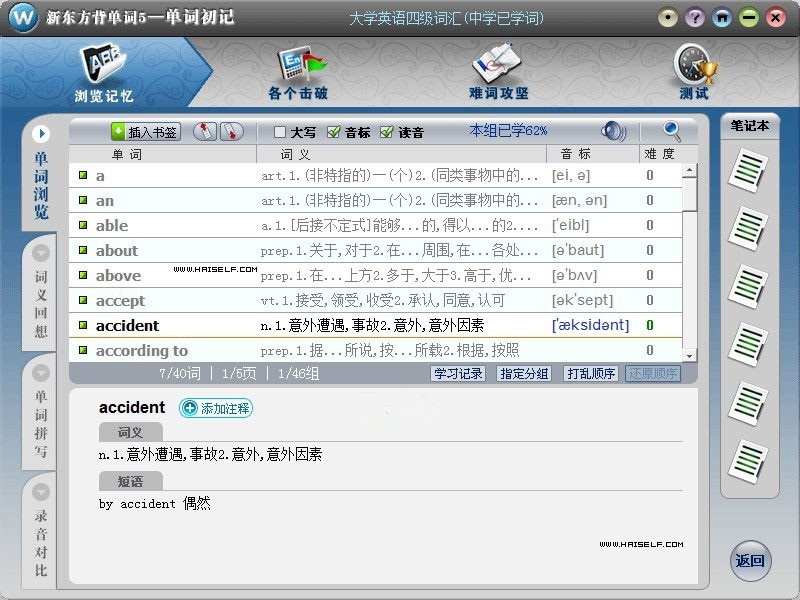Open the topmost notebook page icon
This screenshot has width=800, height=600.
click(748, 170)
